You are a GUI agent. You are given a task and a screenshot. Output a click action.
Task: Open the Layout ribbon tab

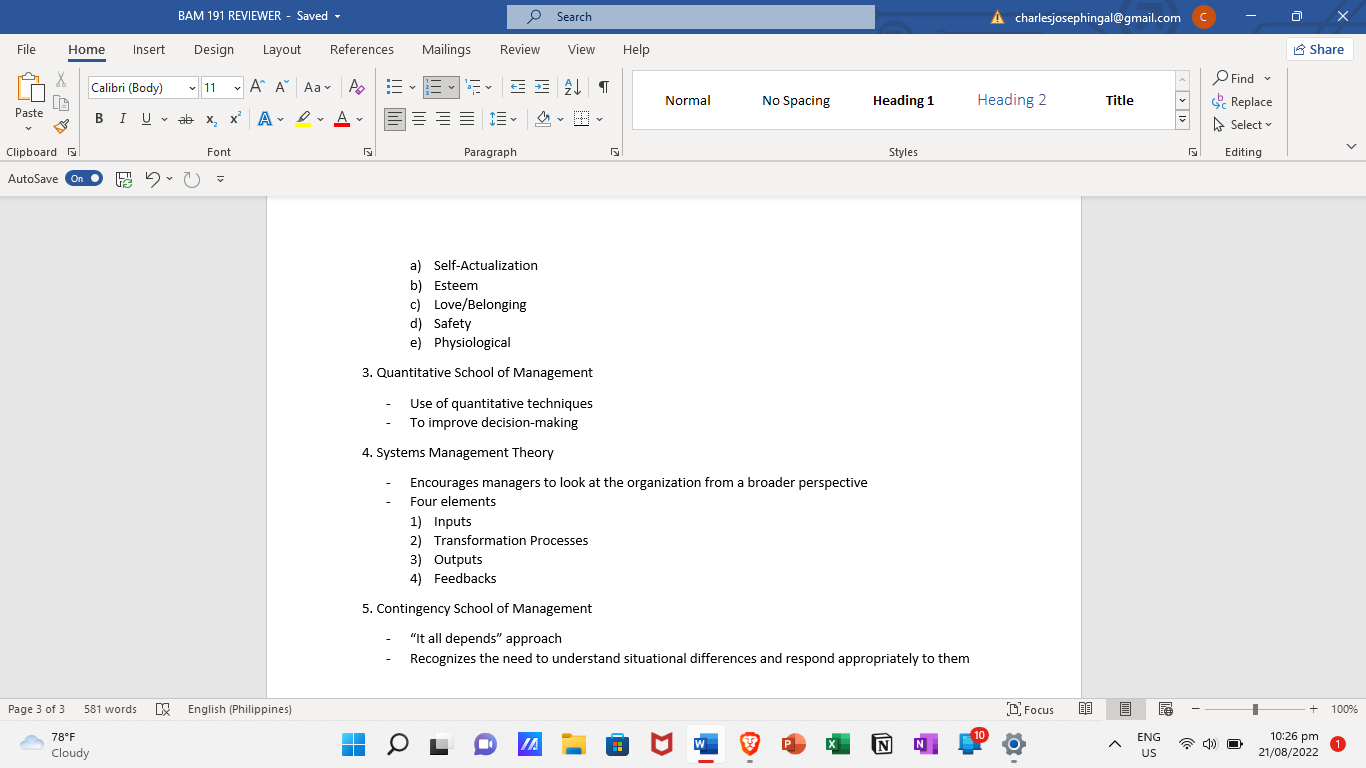pos(282,49)
